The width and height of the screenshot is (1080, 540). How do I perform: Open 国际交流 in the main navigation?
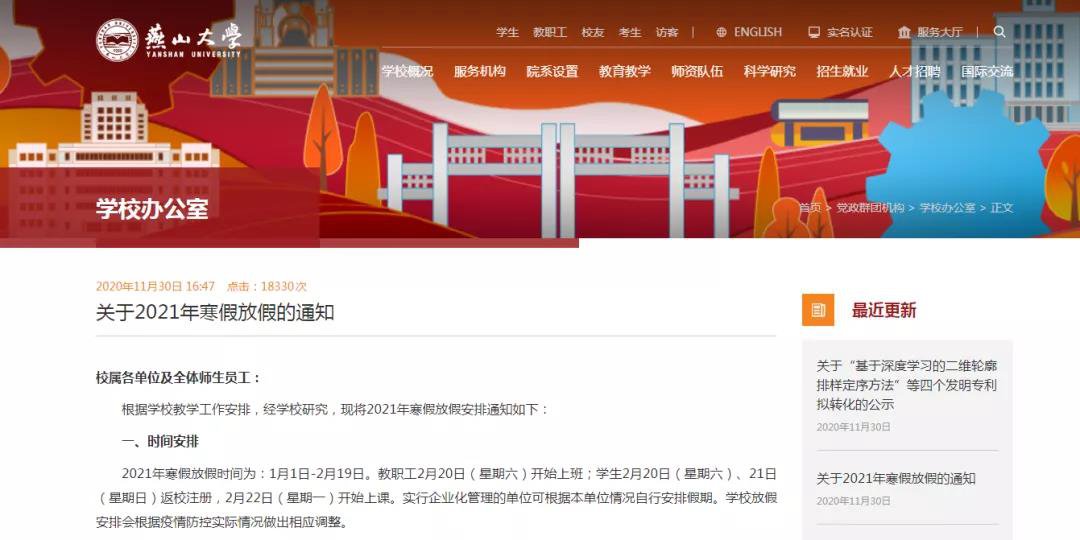pos(987,71)
